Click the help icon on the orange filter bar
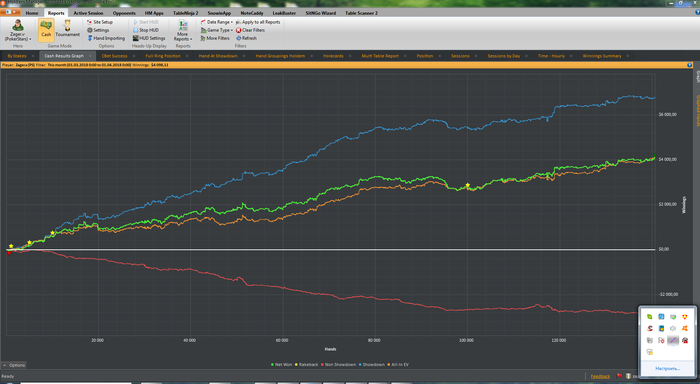700x384 pixels. (689, 65)
